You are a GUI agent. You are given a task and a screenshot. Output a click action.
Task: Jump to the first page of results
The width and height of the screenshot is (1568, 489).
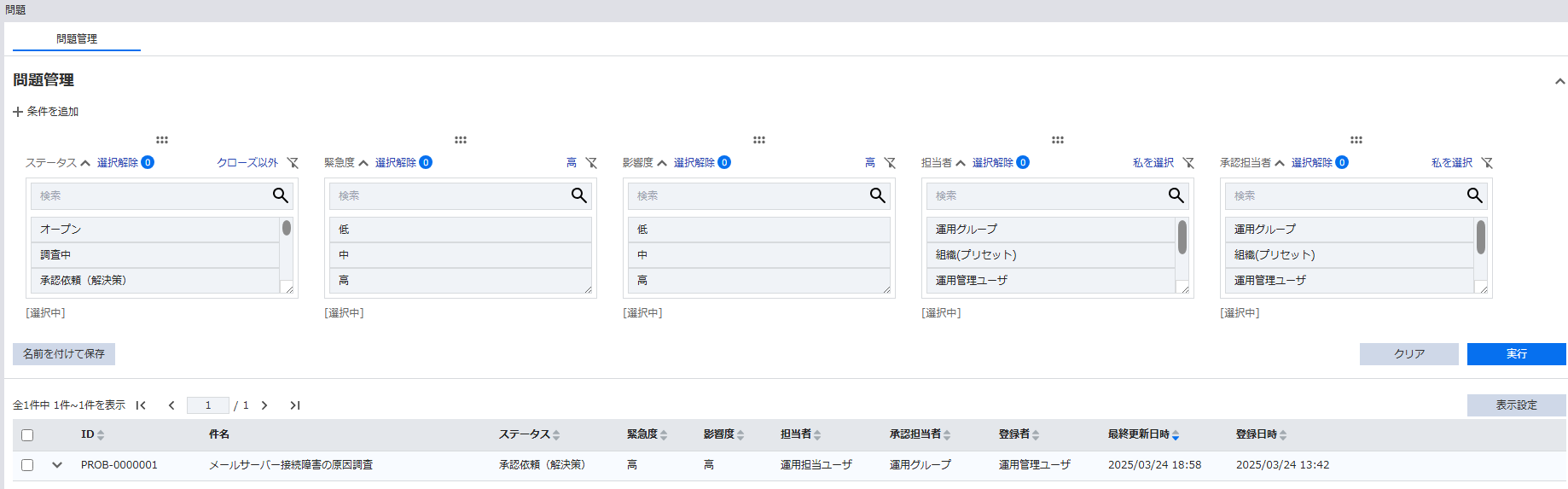point(142,405)
